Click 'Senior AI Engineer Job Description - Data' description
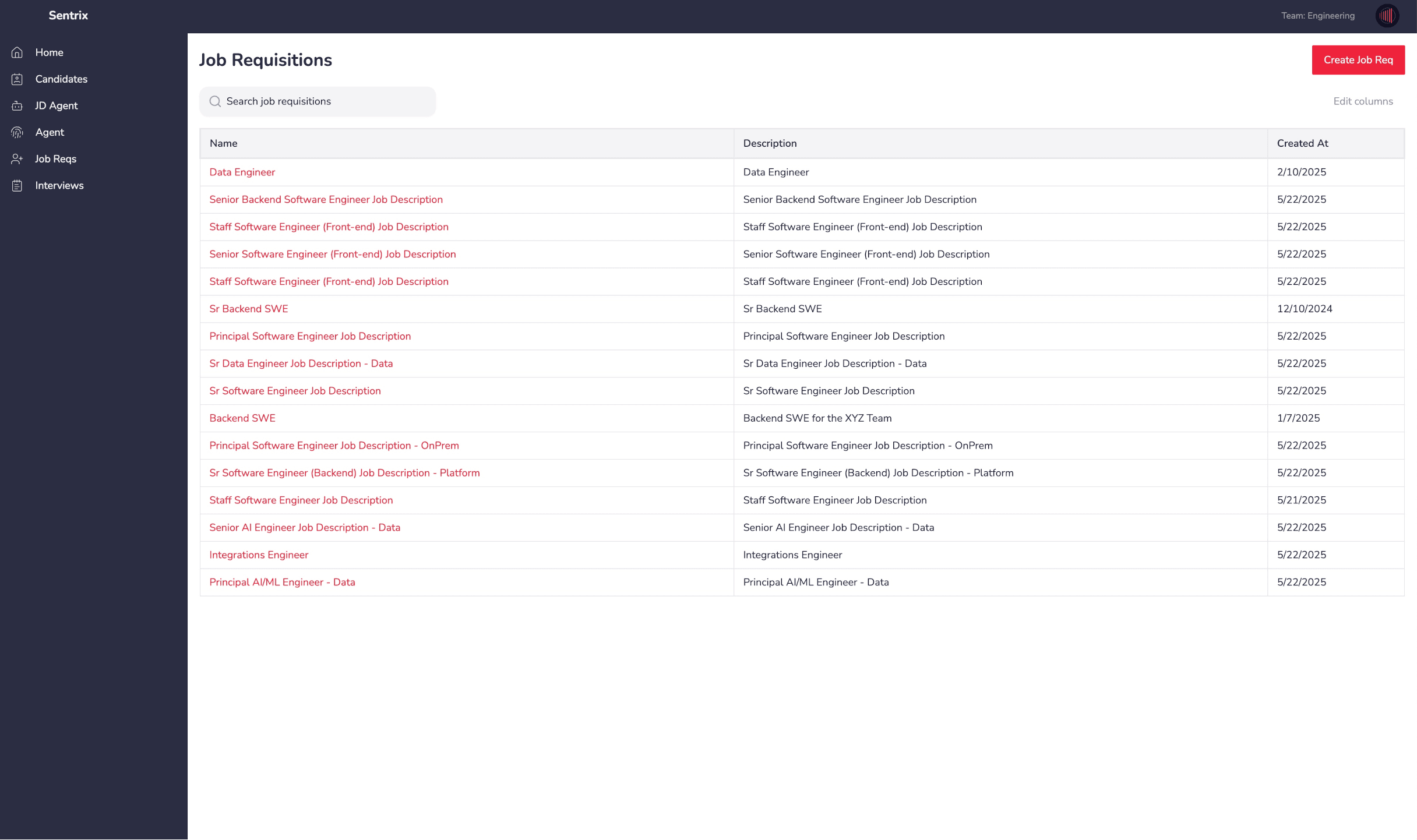Image resolution: width=1417 pixels, height=840 pixels. [x=838, y=528]
